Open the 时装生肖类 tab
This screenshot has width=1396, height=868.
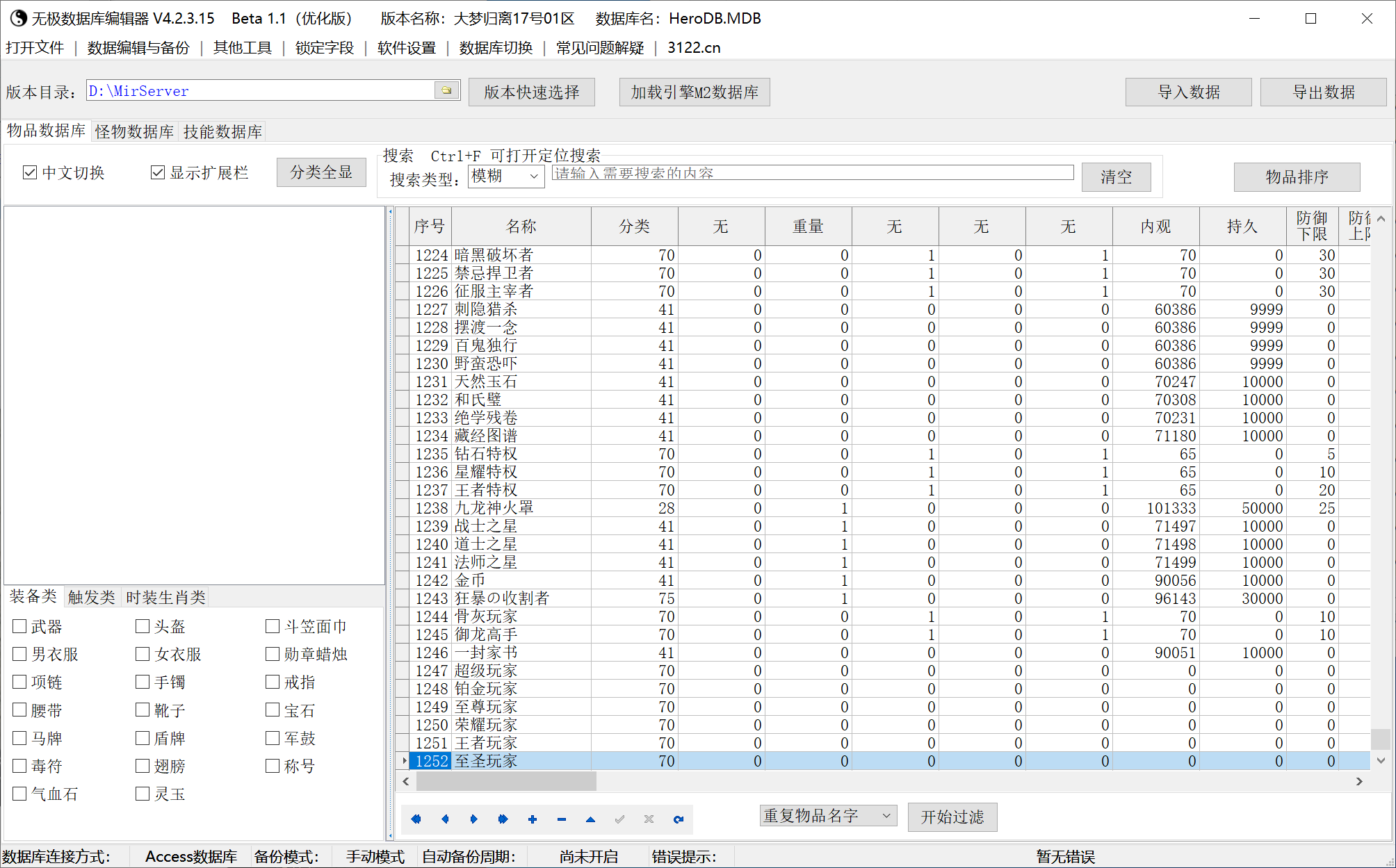point(165,597)
